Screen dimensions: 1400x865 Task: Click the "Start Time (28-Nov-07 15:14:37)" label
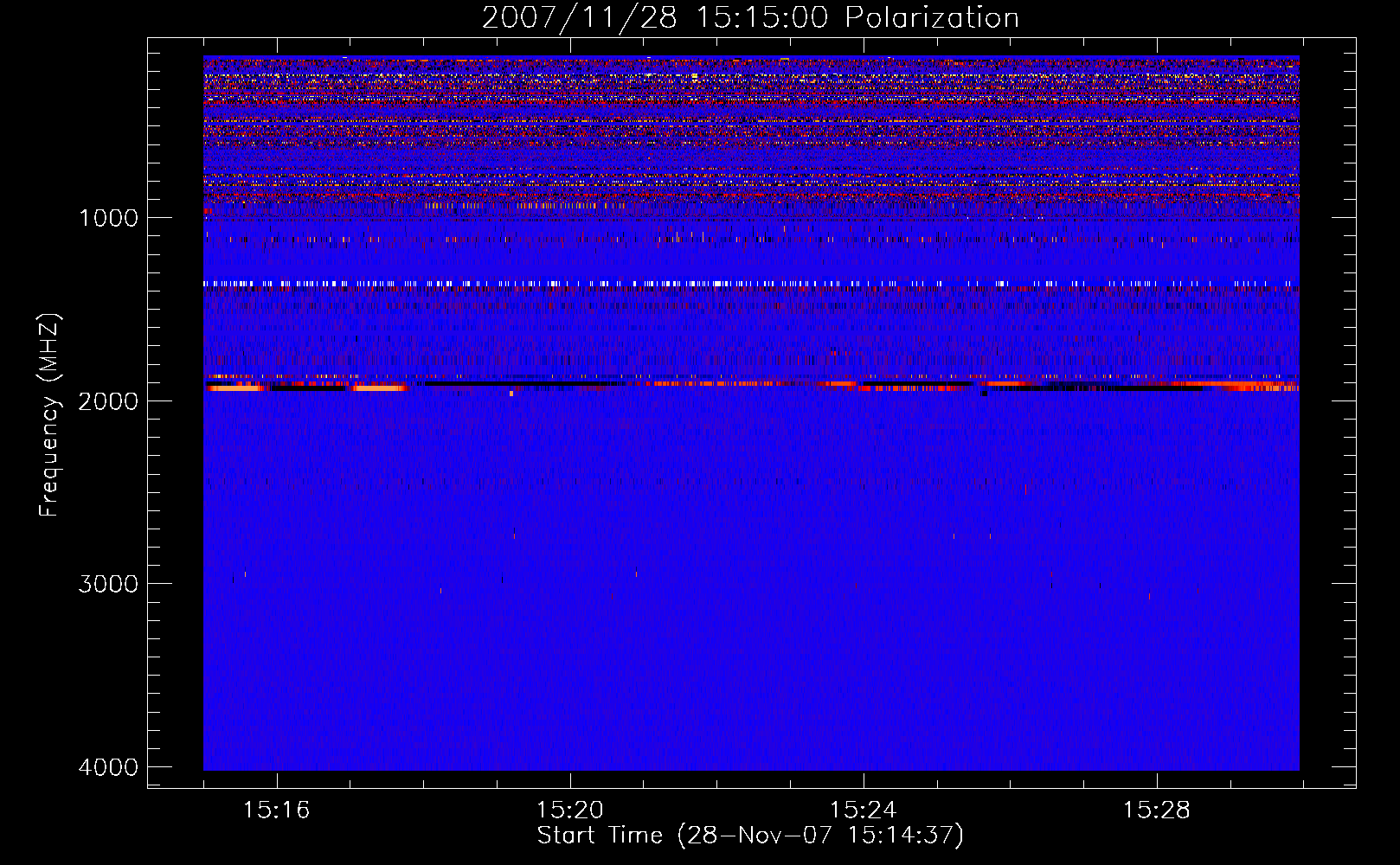750,836
